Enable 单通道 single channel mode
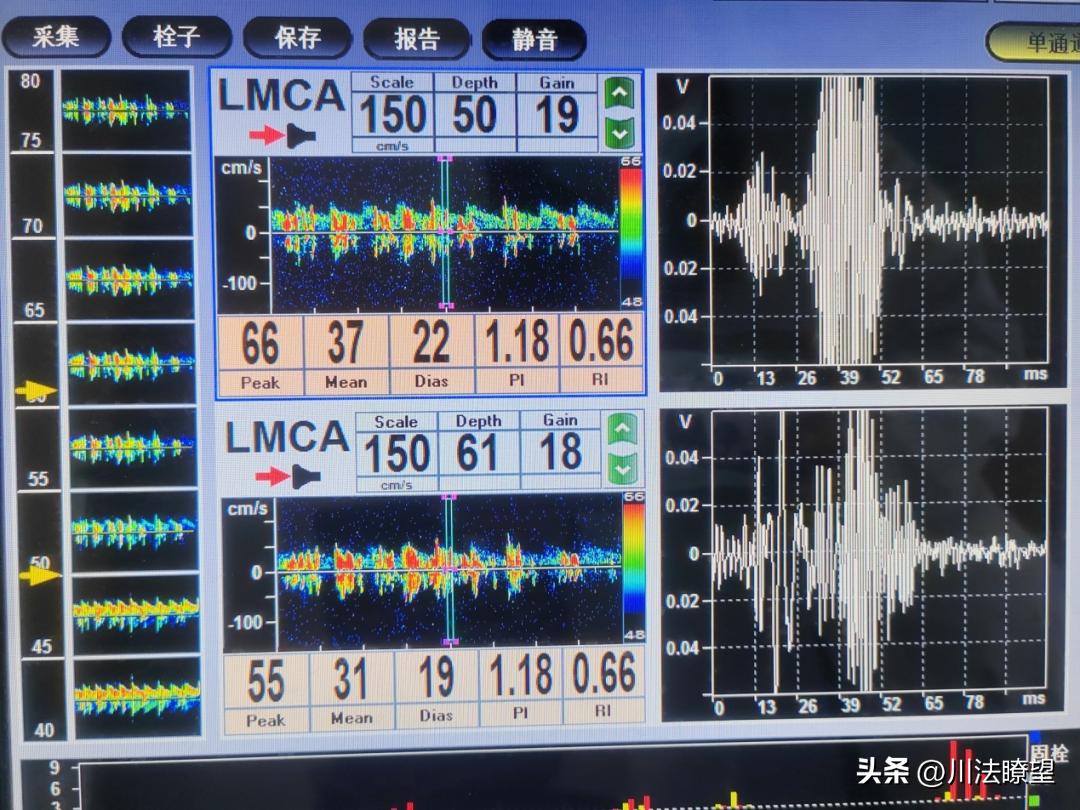Viewport: 1080px width, 810px height. point(1041,40)
